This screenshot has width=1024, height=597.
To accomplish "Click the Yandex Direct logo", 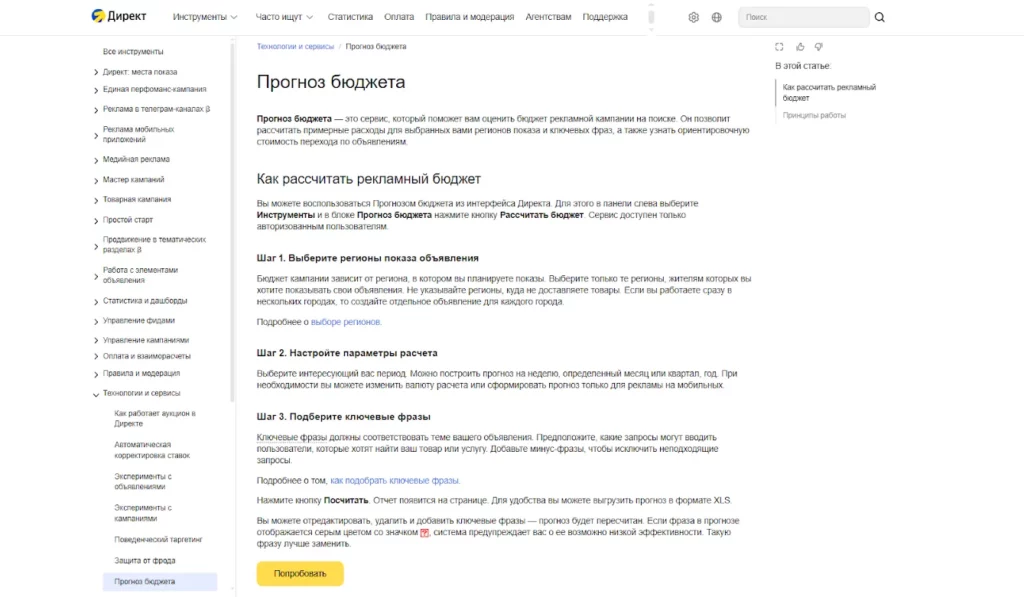I will click(119, 16).
